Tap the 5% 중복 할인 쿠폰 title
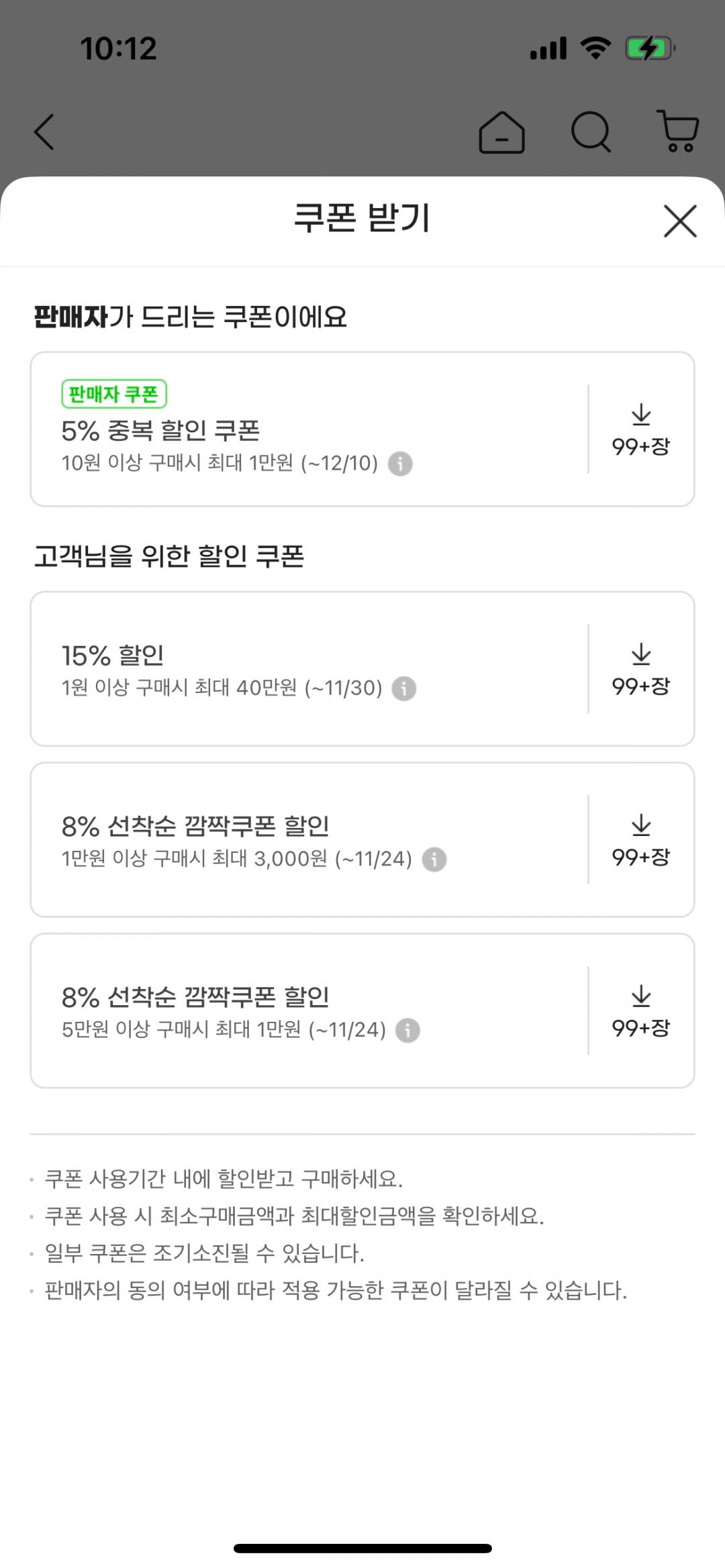 tap(160, 431)
